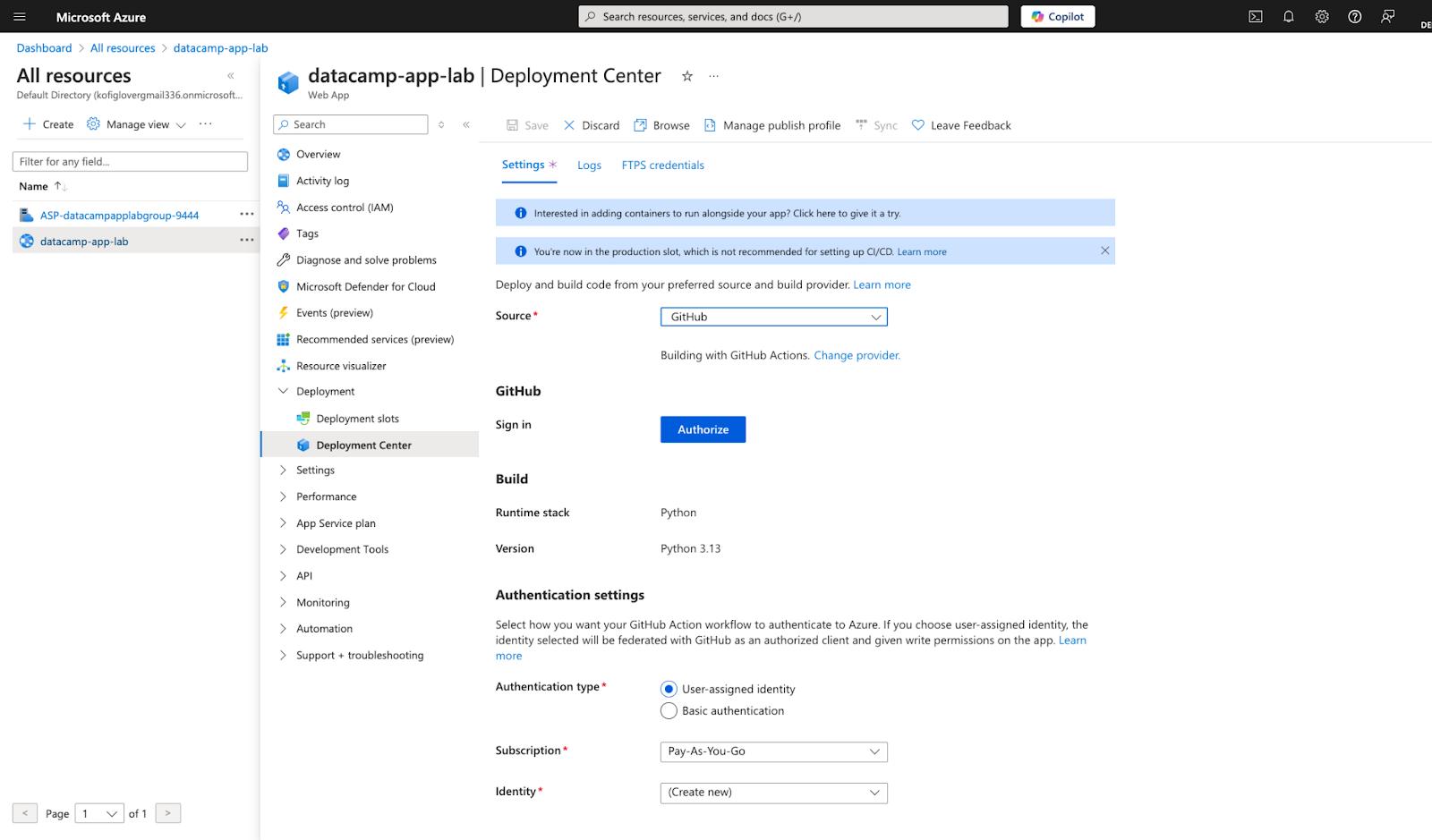Viewport: 1432px width, 840px height.
Task: Open the Source dropdown showing GitHub
Action: tap(774, 317)
